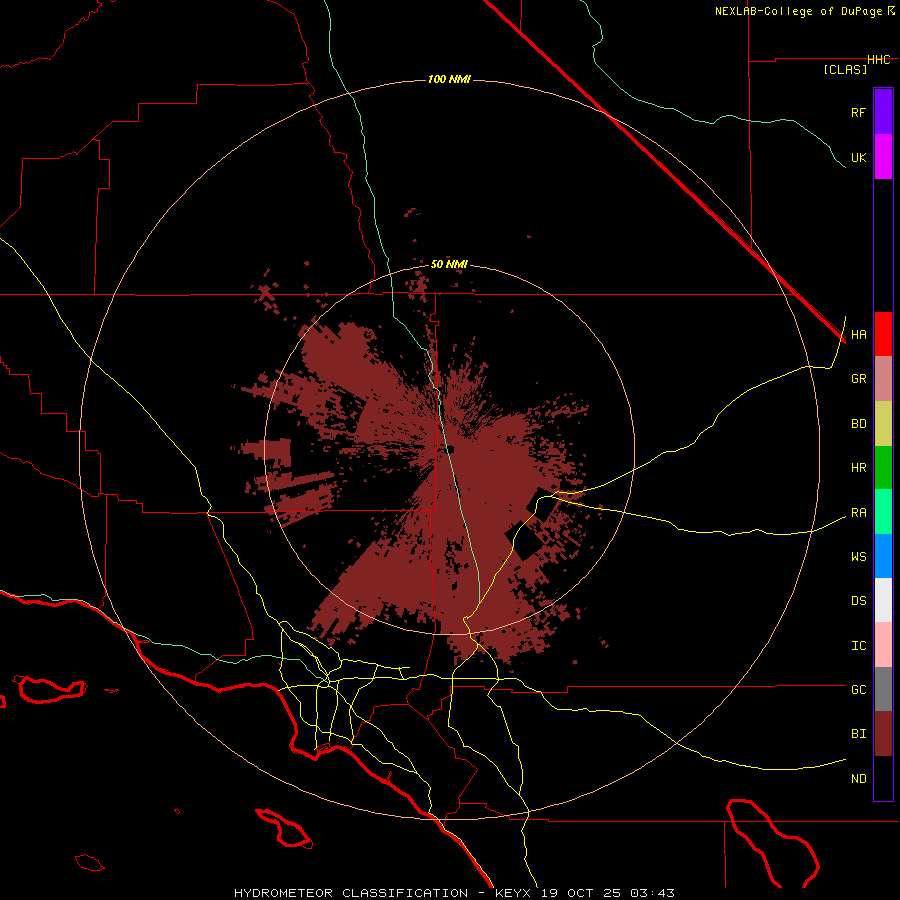Click the RF purple legend color swatch
Image resolution: width=900 pixels, height=900 pixels.
(883, 112)
